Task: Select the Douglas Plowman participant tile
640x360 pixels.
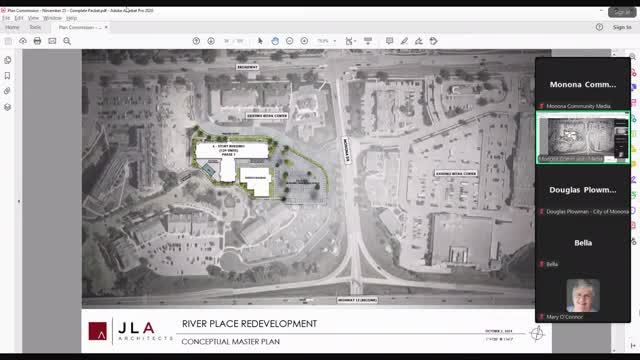Action: 582,190
